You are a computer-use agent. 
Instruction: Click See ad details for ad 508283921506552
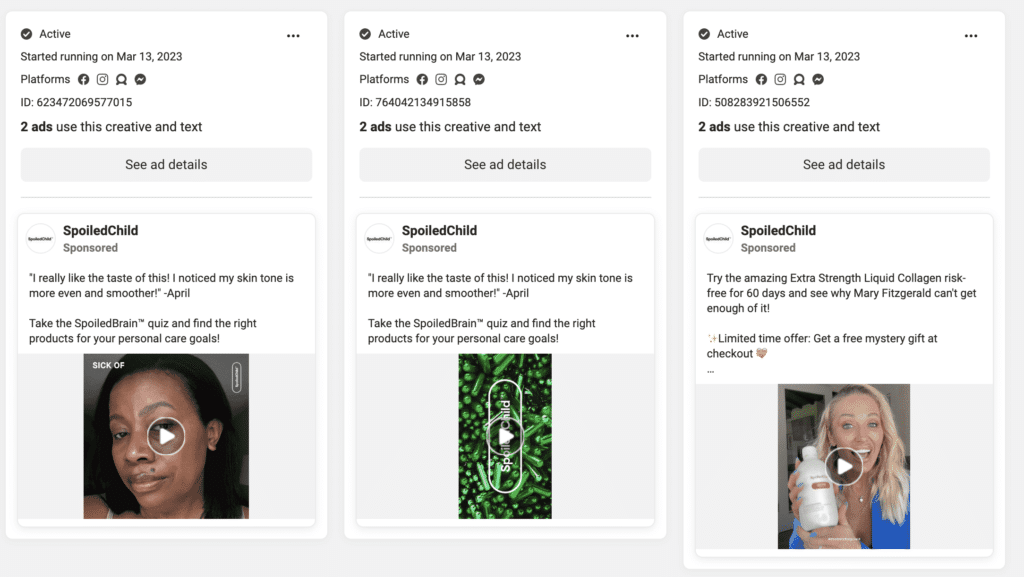click(844, 165)
